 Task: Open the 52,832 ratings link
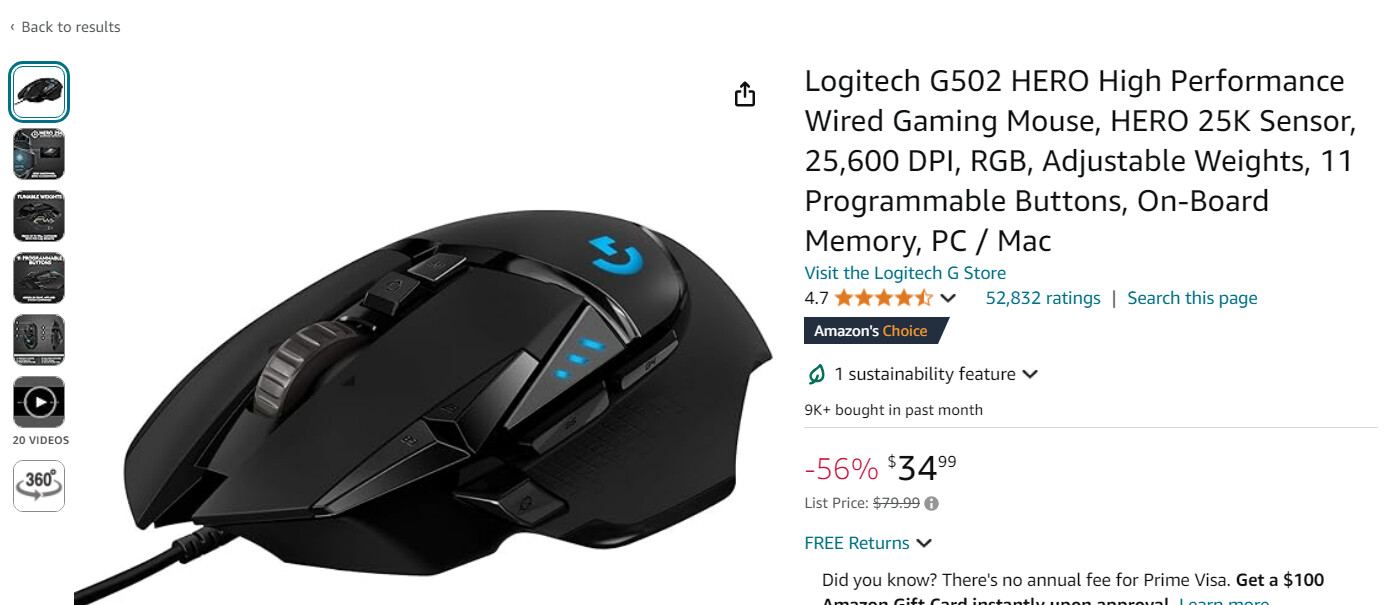tap(1043, 298)
